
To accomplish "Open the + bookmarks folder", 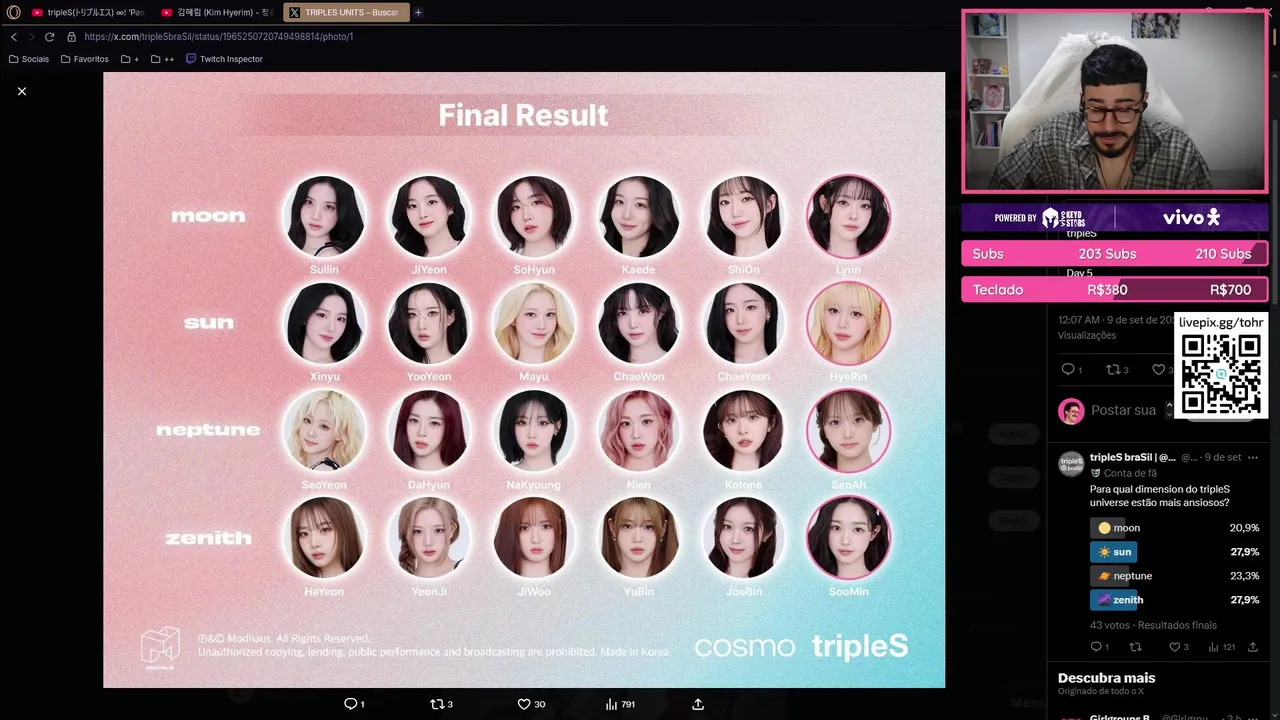I will (130, 59).
